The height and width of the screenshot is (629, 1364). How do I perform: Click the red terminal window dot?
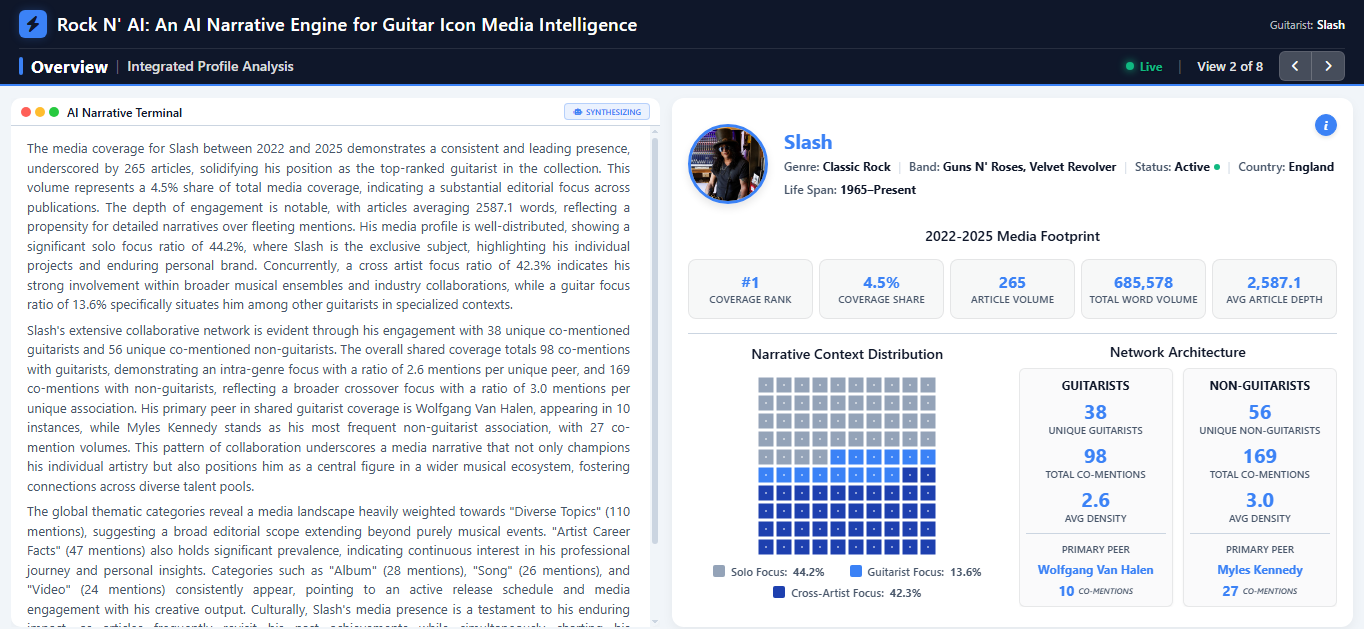[x=26, y=112]
